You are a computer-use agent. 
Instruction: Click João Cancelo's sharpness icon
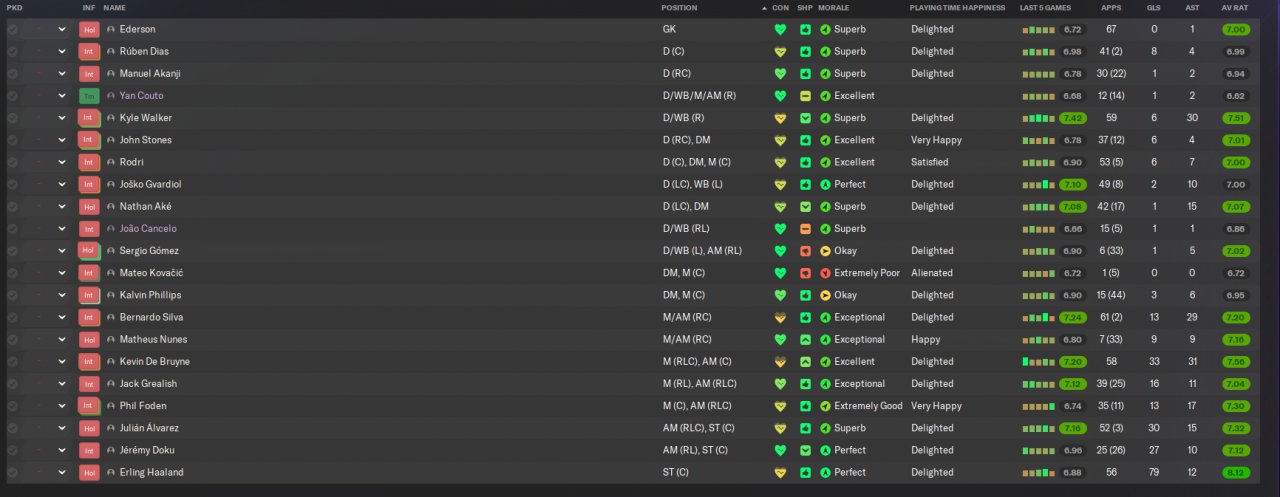[805, 229]
